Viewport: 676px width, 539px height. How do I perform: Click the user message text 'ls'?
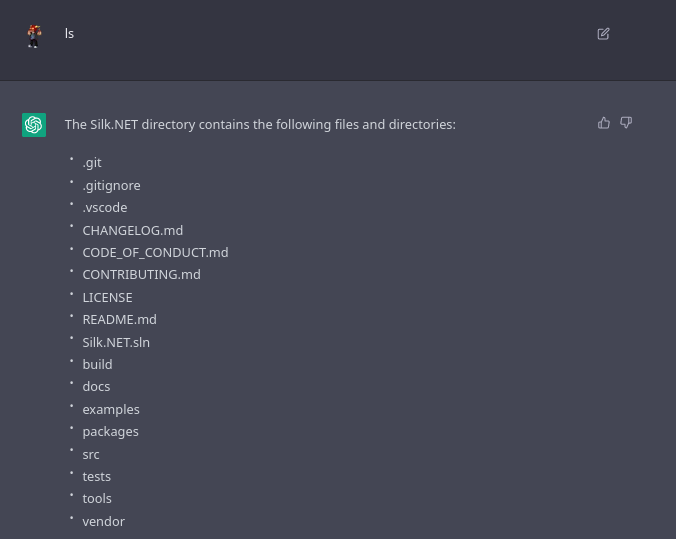(69, 34)
